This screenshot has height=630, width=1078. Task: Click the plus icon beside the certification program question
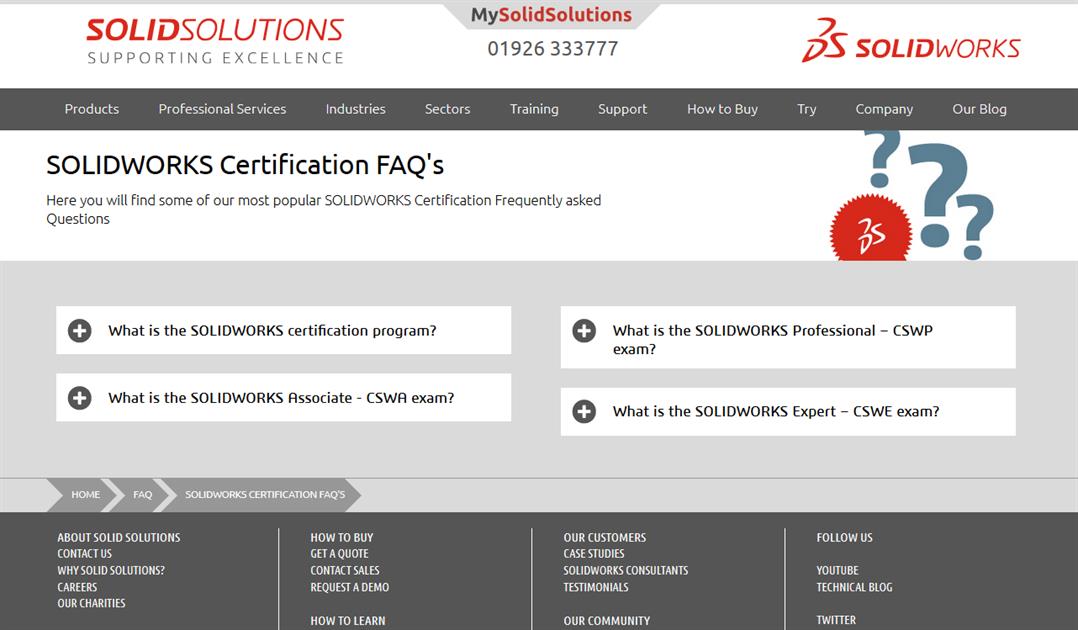tap(79, 329)
